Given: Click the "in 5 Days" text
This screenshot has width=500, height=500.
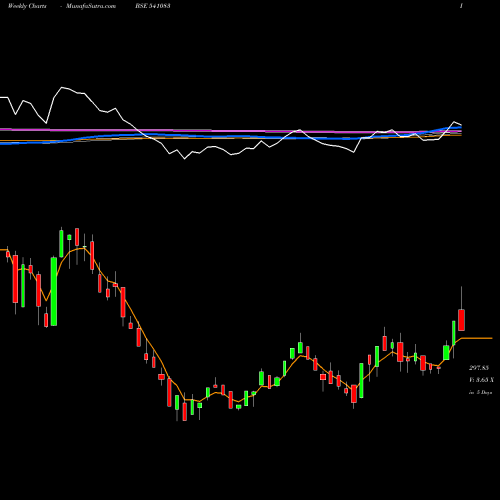Looking at the screenshot, I should [481, 393].
